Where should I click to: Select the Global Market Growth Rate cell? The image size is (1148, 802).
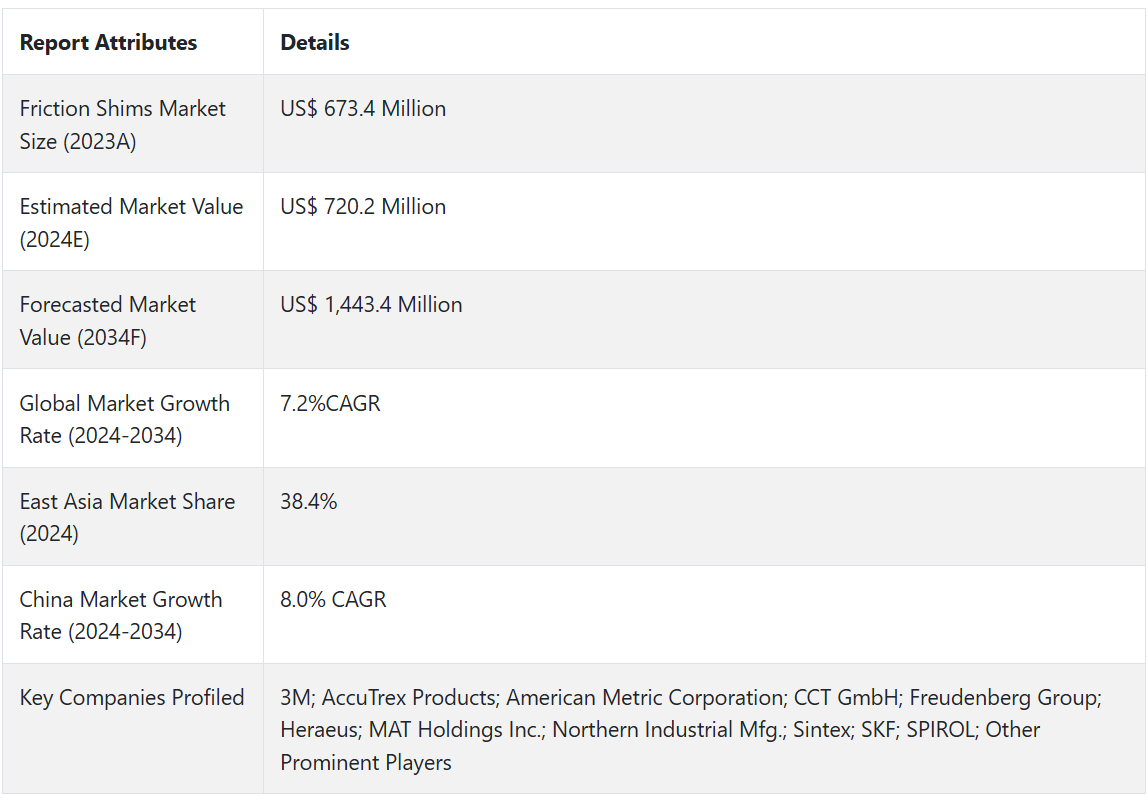coord(125,419)
